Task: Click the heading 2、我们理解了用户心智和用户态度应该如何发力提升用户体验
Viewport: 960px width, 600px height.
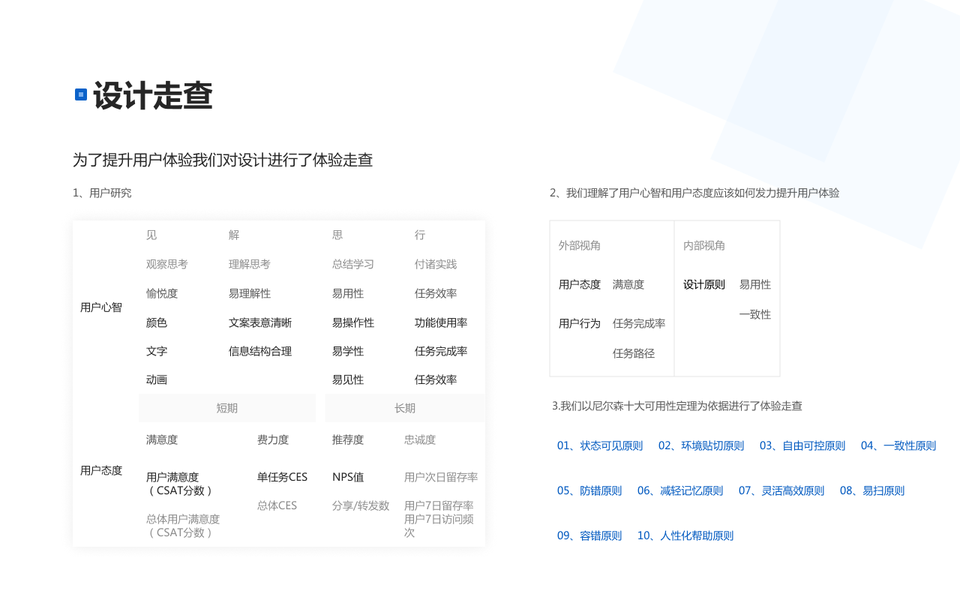Action: click(x=694, y=193)
